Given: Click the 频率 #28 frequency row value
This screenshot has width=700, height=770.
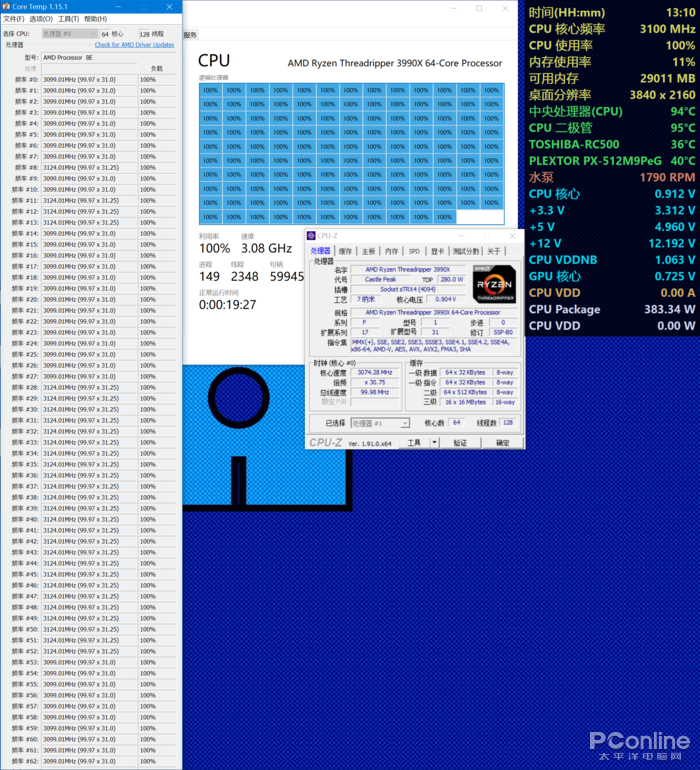Looking at the screenshot, I should [89, 387].
